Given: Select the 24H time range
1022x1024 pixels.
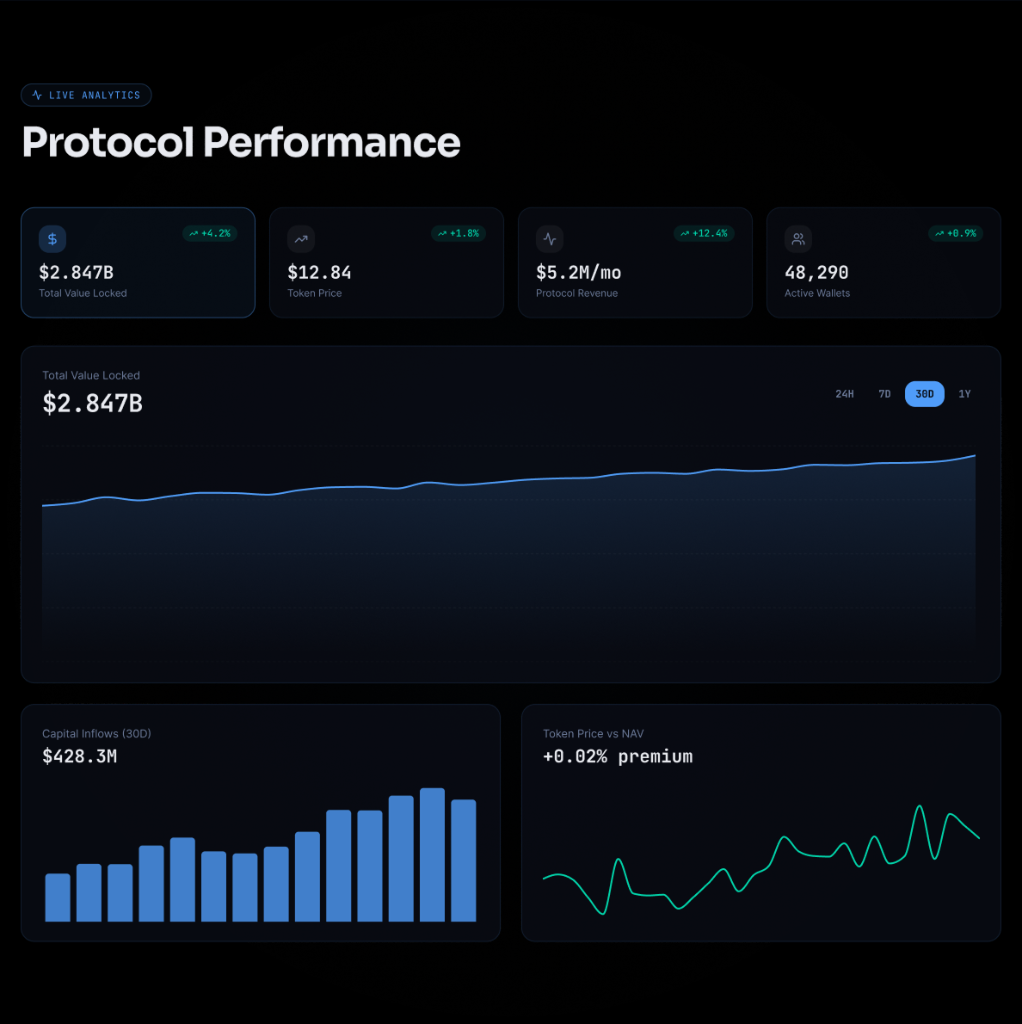Looking at the screenshot, I should 844,394.
